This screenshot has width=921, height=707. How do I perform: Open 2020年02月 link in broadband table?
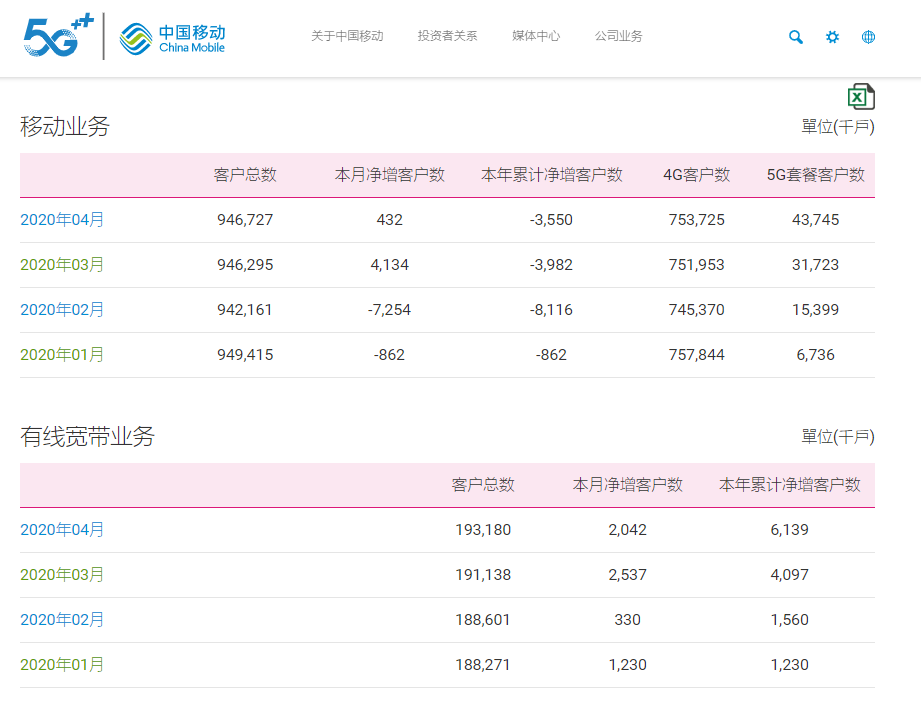tap(62, 620)
